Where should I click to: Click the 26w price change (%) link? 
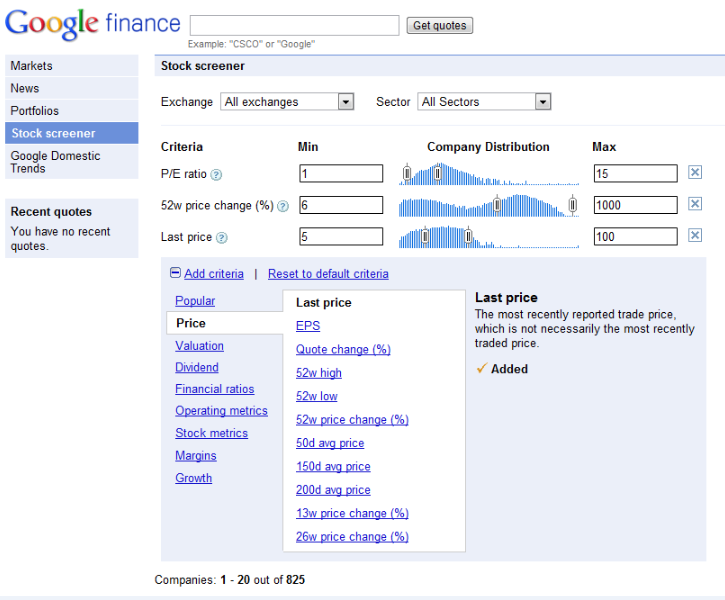(x=352, y=537)
